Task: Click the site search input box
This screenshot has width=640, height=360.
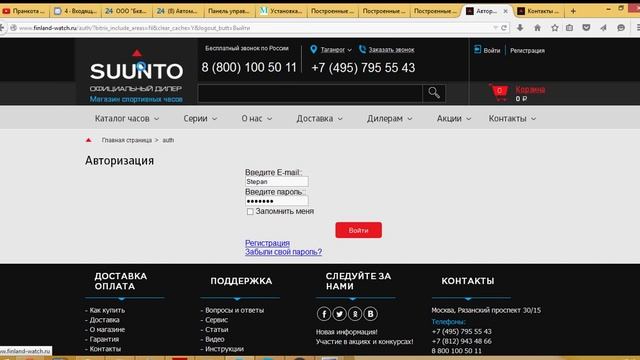Action: (310, 93)
